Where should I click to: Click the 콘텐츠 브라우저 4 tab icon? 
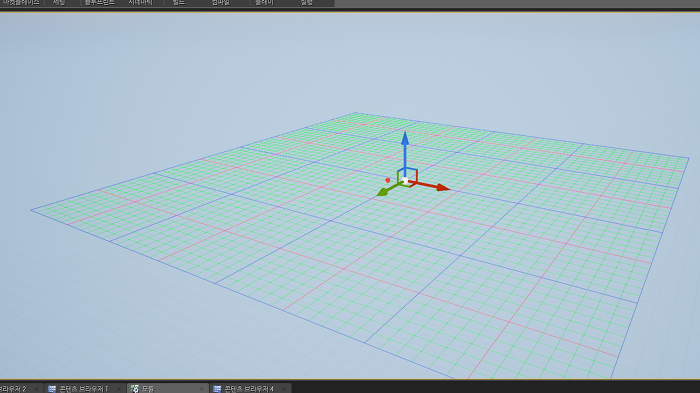click(217, 389)
